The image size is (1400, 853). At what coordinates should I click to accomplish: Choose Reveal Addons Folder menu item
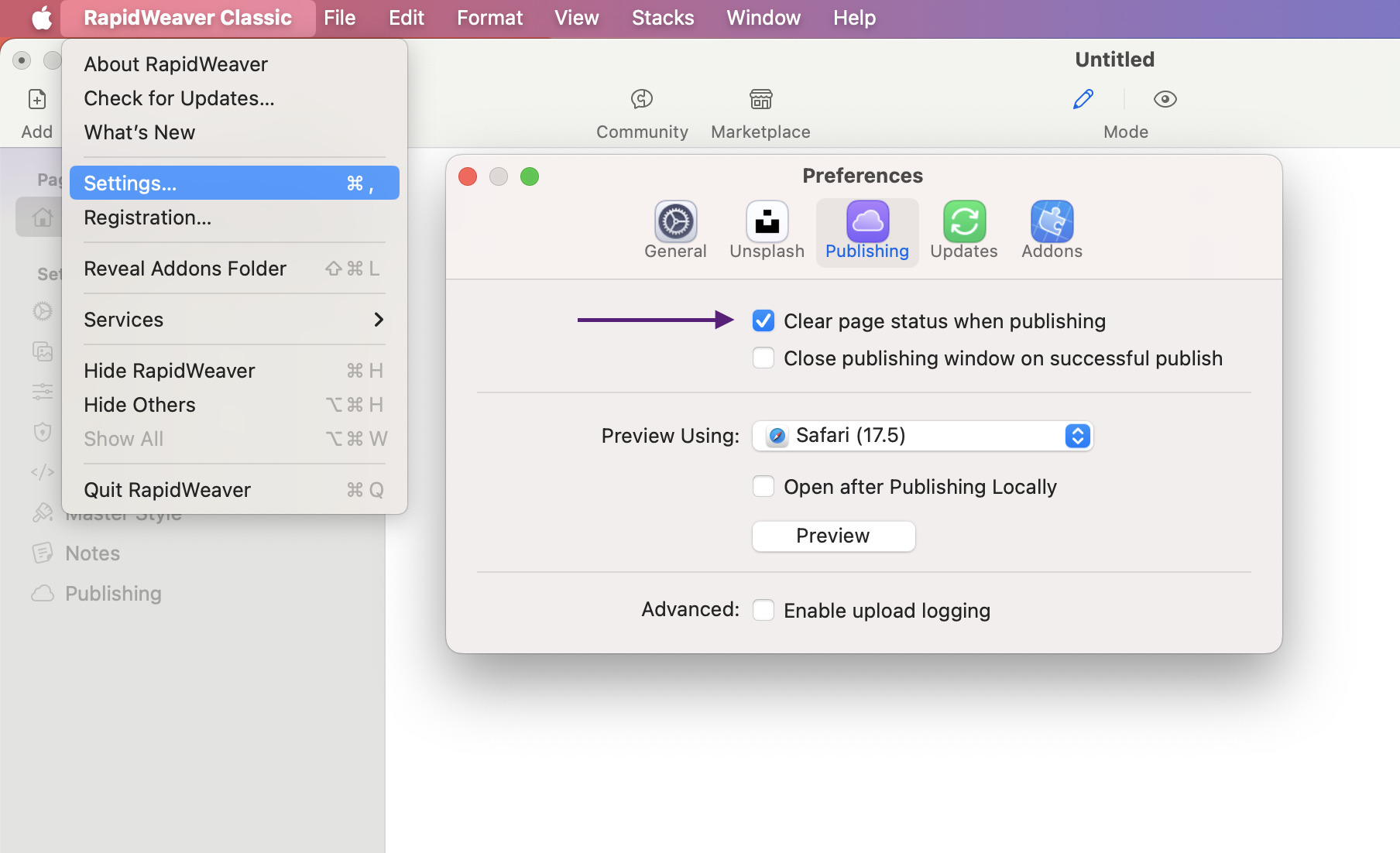[x=234, y=269]
